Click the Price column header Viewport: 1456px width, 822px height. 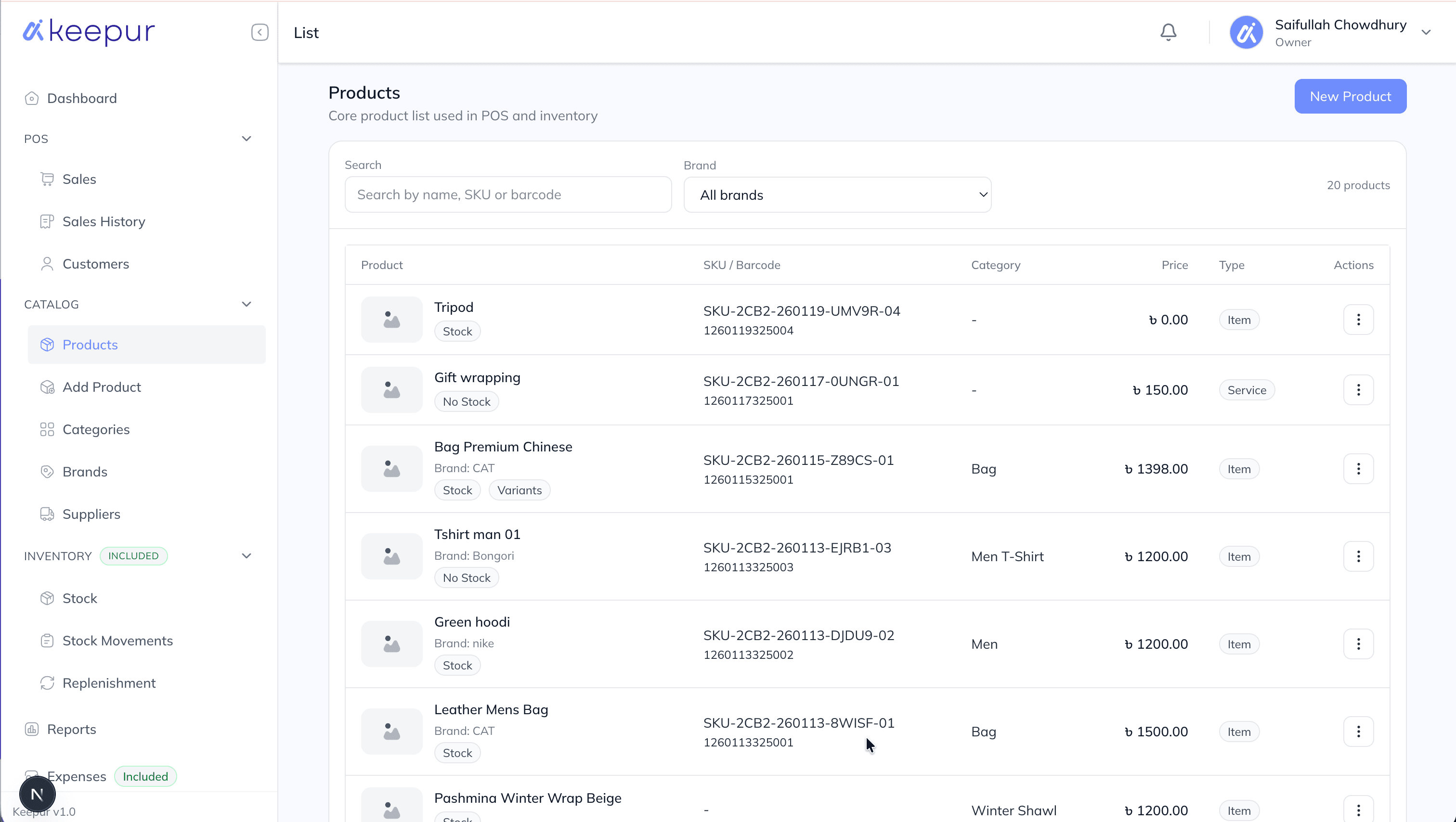(1174, 265)
